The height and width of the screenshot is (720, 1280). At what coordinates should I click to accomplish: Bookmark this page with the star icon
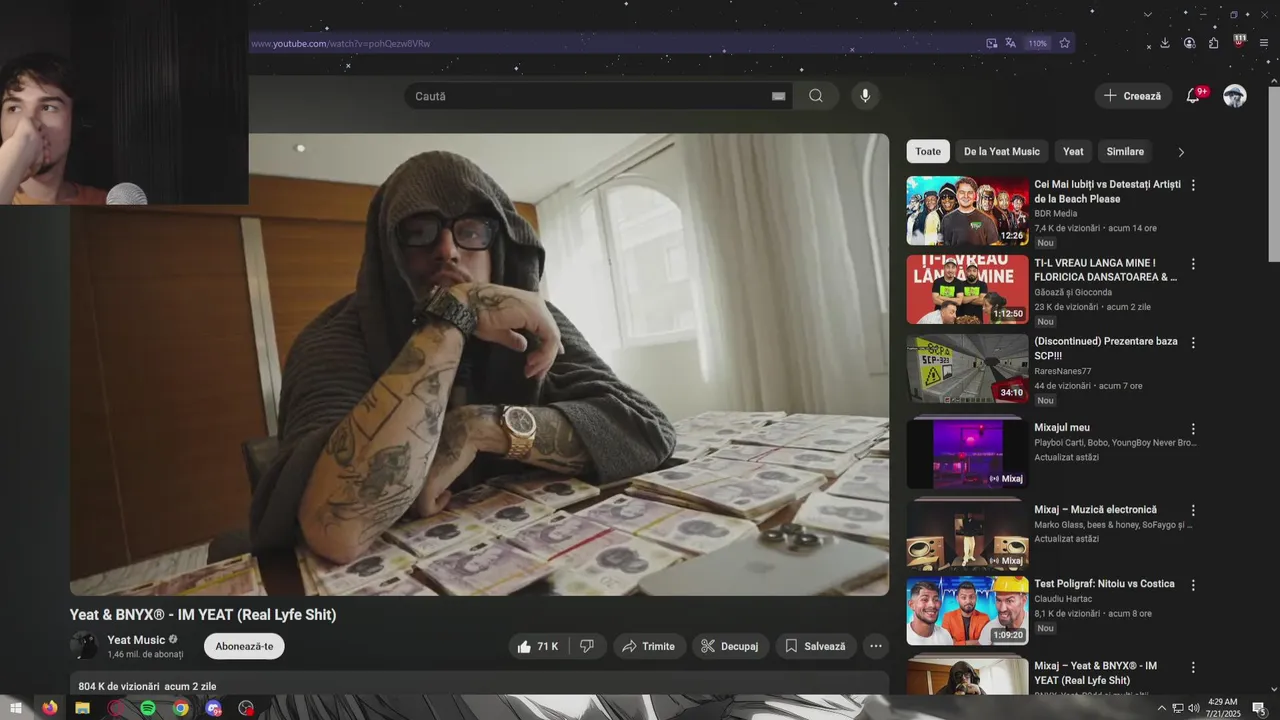click(x=1065, y=43)
